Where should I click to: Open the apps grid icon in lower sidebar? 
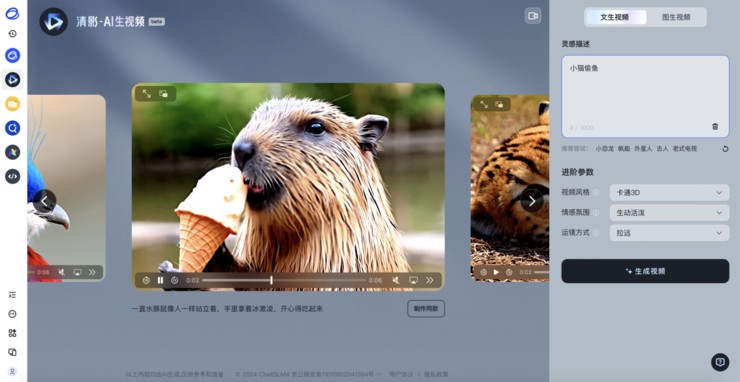click(13, 333)
